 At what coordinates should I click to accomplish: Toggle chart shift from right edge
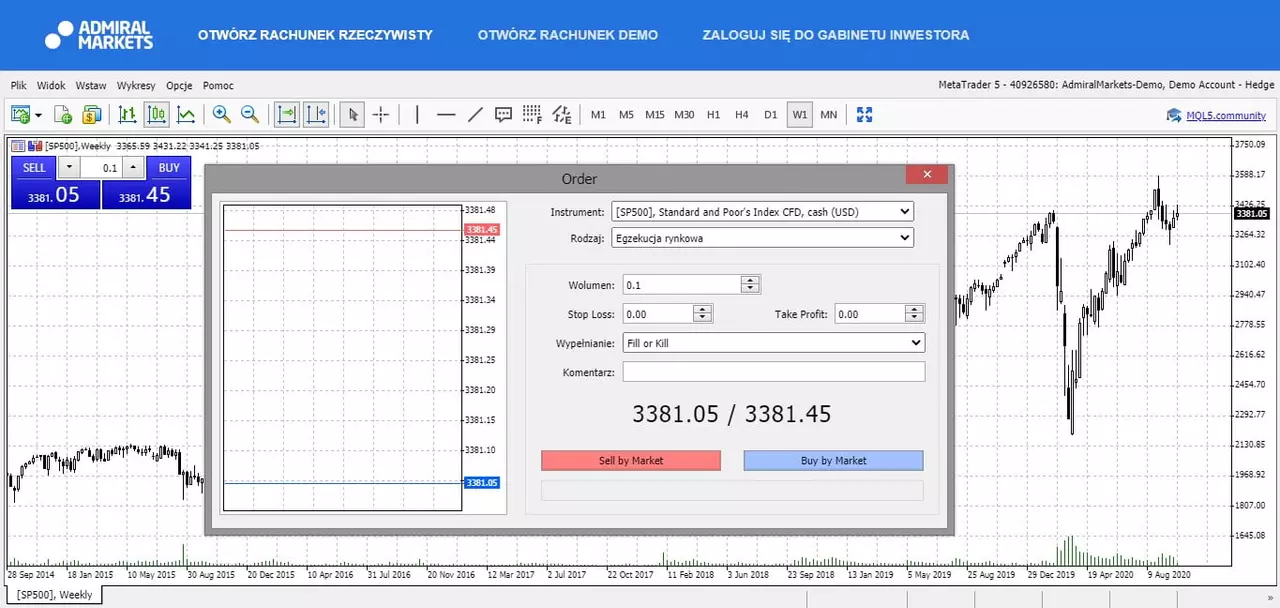coord(316,115)
